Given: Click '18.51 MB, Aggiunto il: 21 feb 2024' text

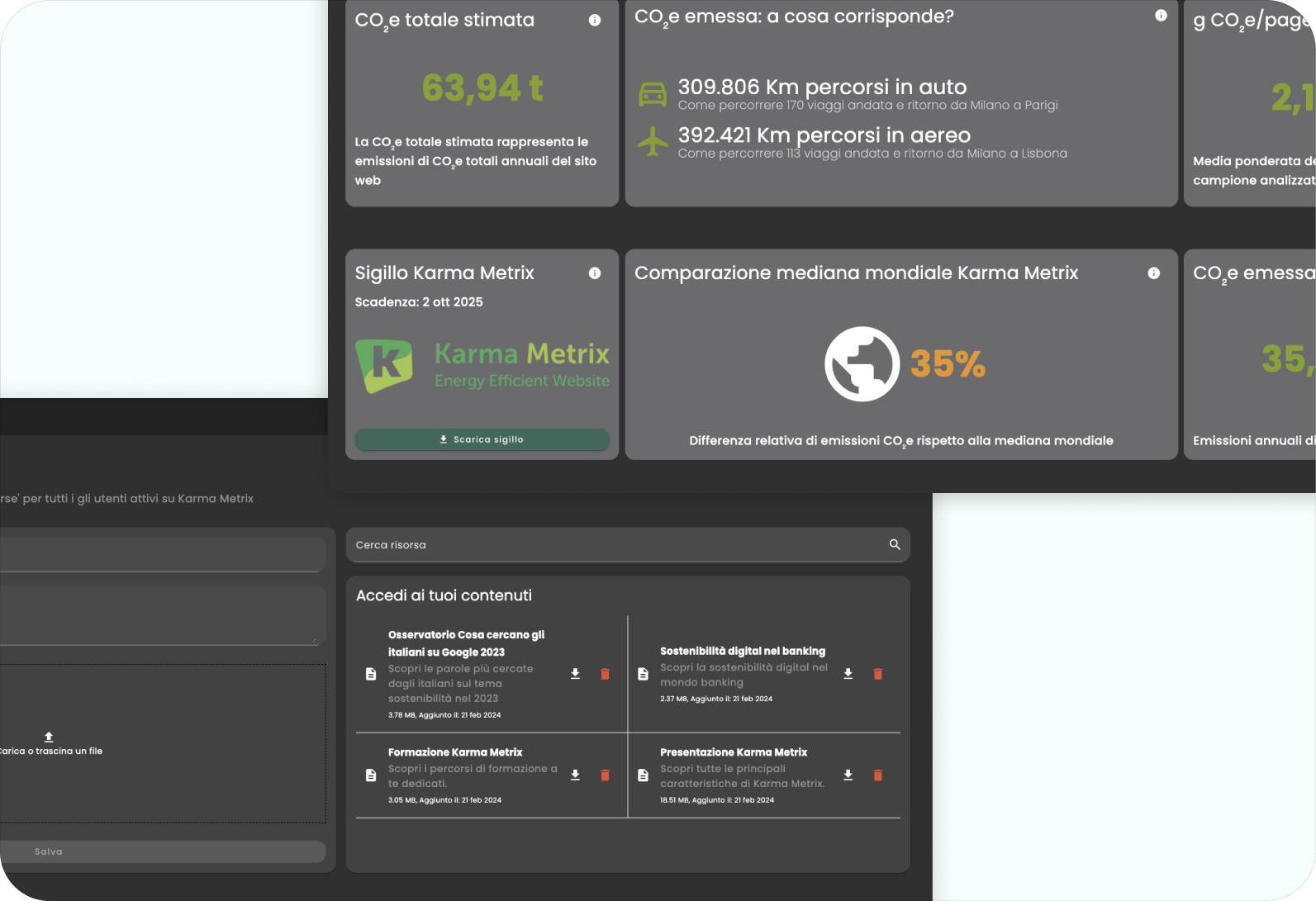Looking at the screenshot, I should 717,800.
